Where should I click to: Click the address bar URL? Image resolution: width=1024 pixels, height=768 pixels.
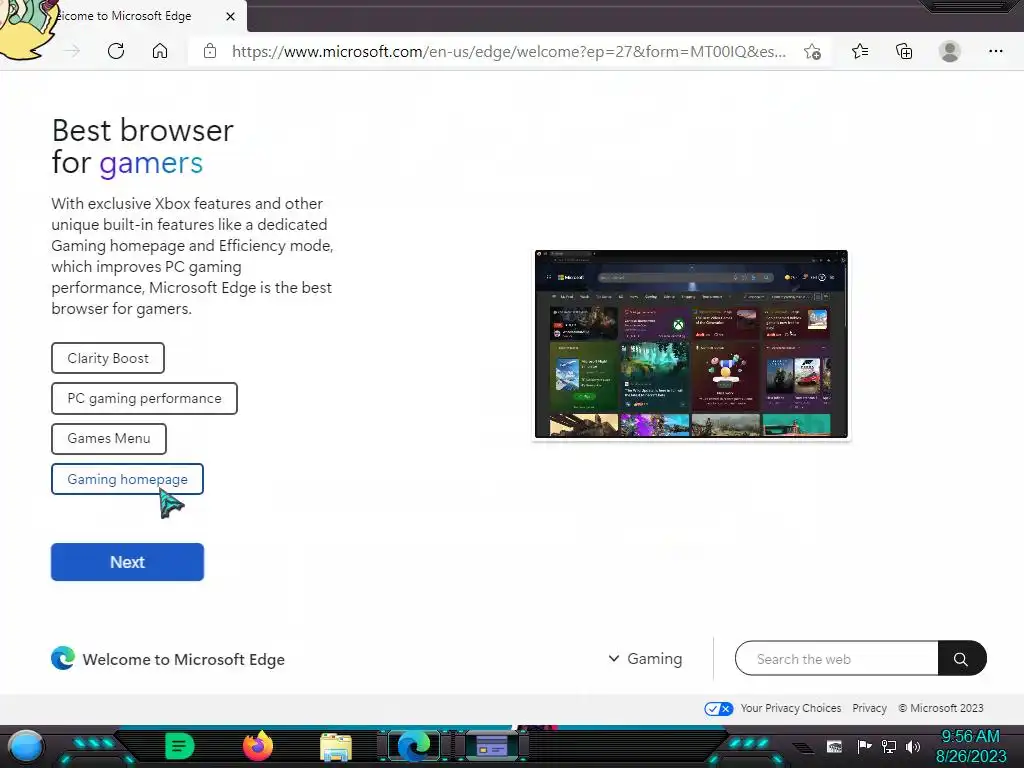[x=509, y=52]
